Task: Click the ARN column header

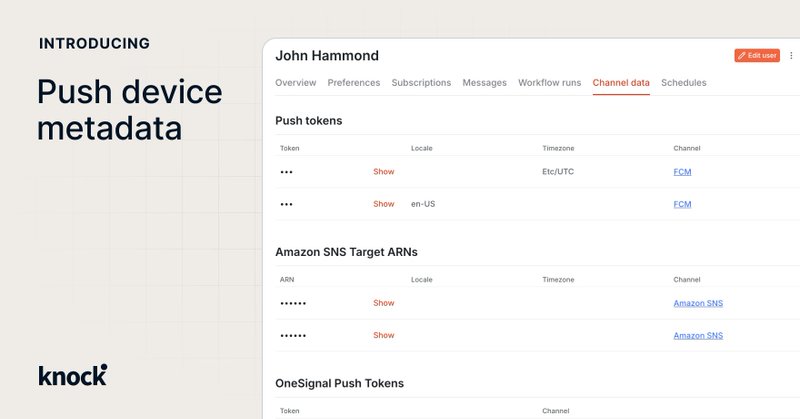Action: (x=287, y=279)
